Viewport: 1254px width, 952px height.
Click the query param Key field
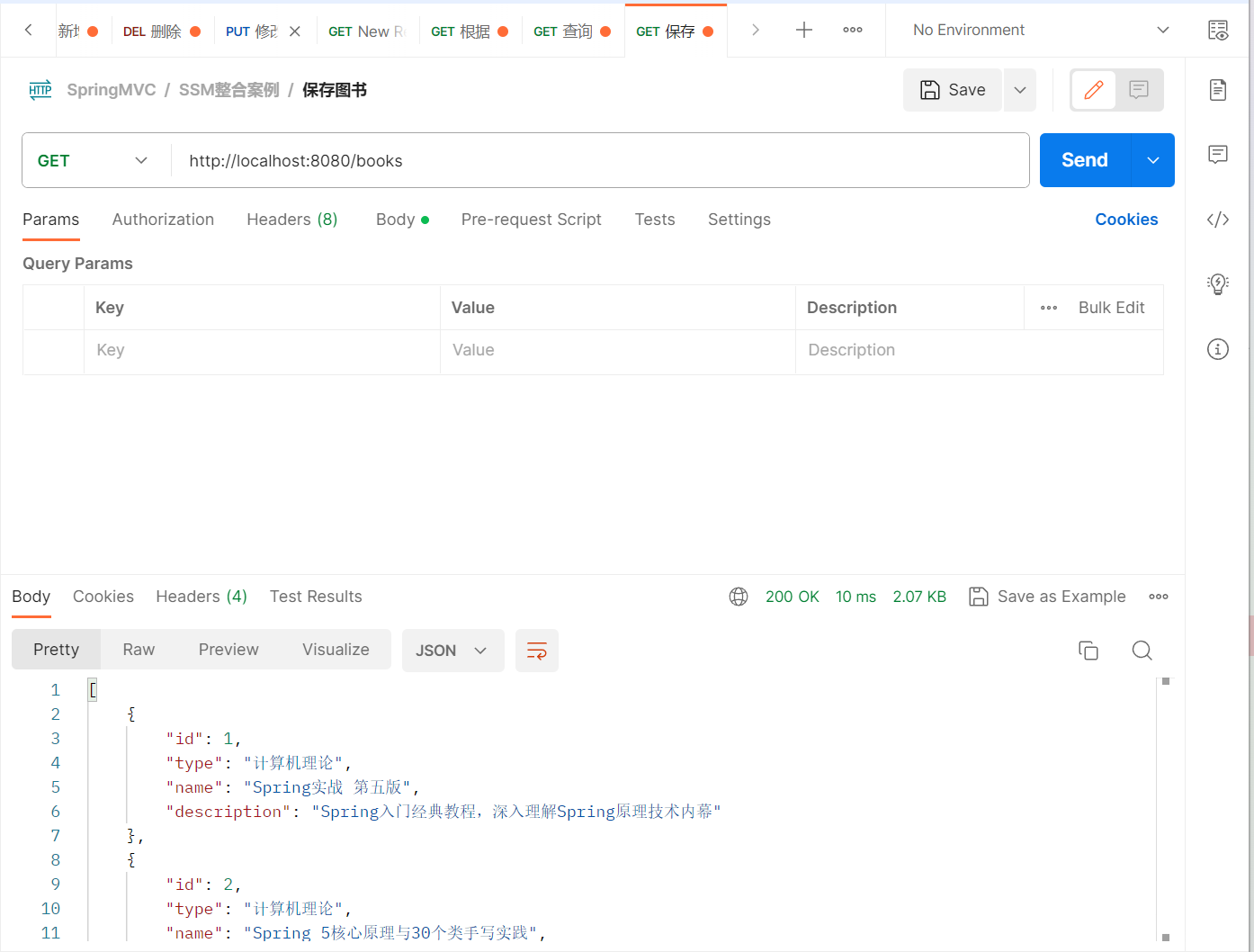coord(262,352)
